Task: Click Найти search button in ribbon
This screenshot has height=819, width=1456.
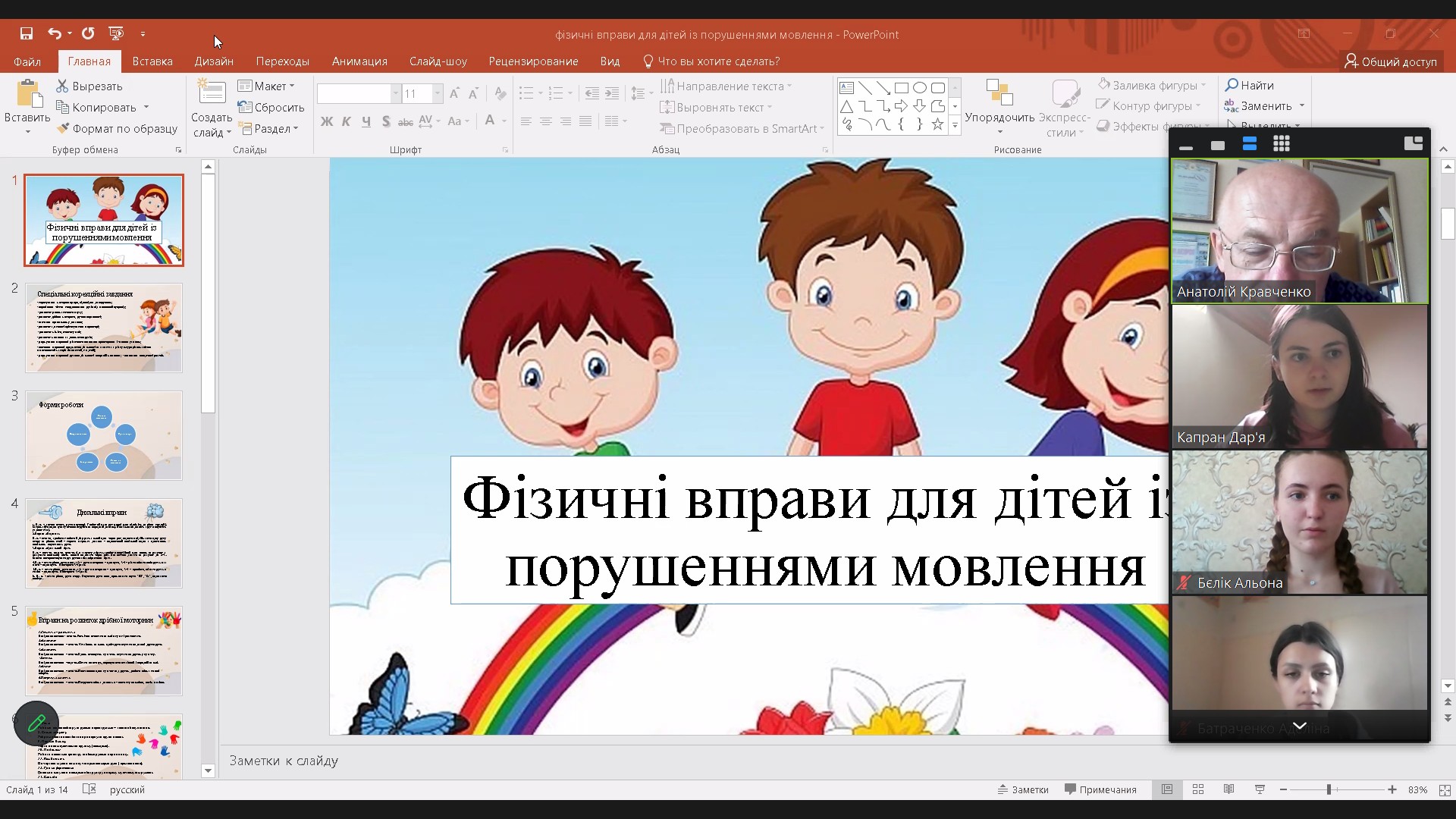Action: click(1250, 85)
